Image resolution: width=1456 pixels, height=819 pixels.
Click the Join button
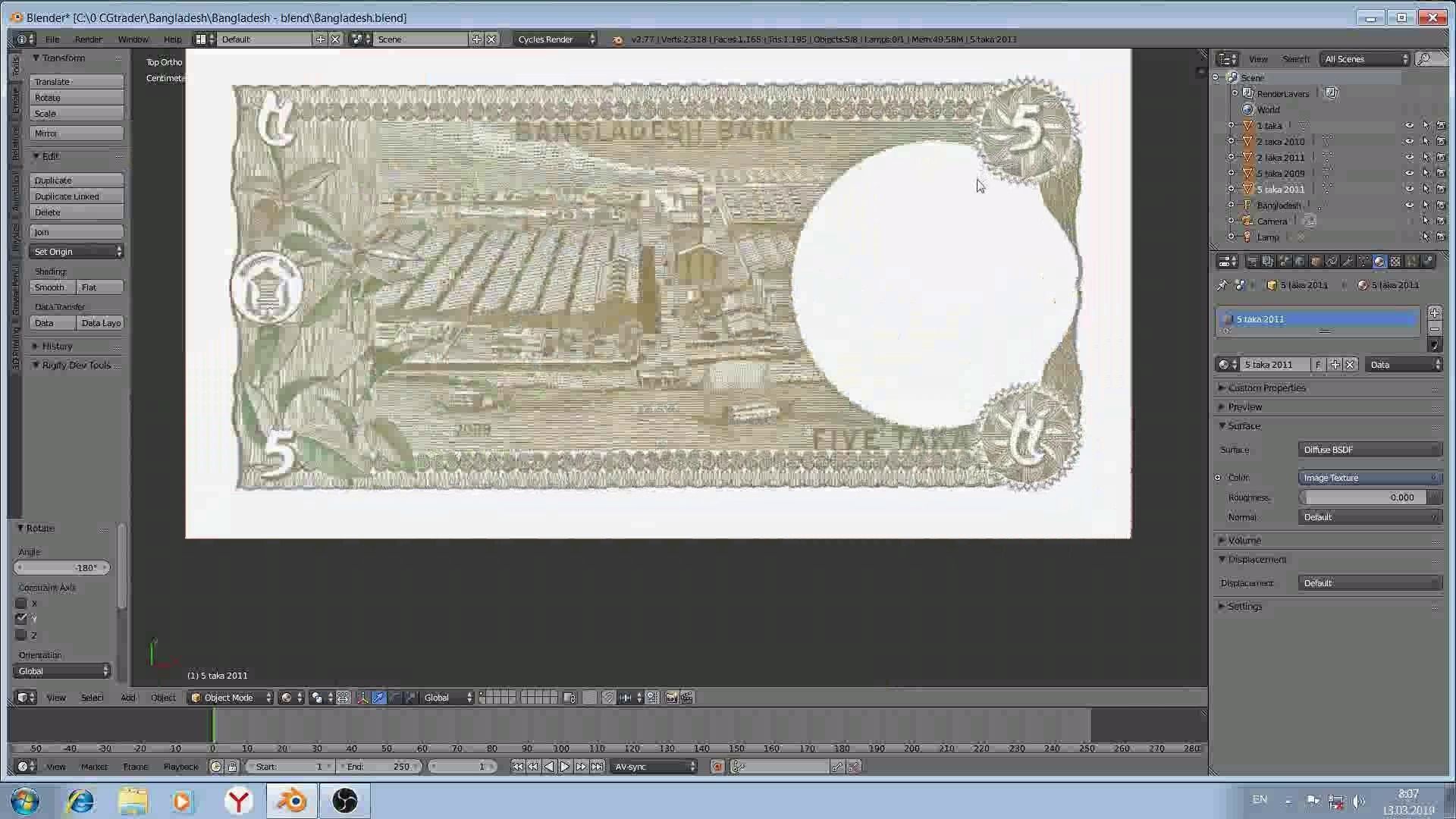[x=76, y=232]
